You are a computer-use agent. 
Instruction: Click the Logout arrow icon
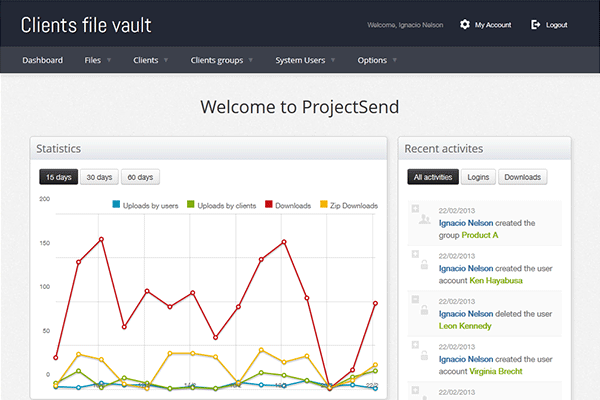[536, 24]
